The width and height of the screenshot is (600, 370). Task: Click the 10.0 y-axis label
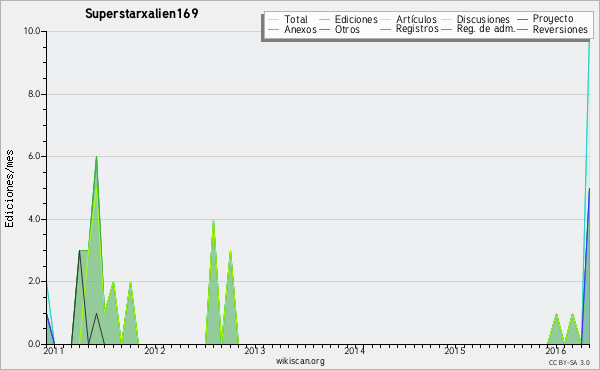pyautogui.click(x=32, y=31)
